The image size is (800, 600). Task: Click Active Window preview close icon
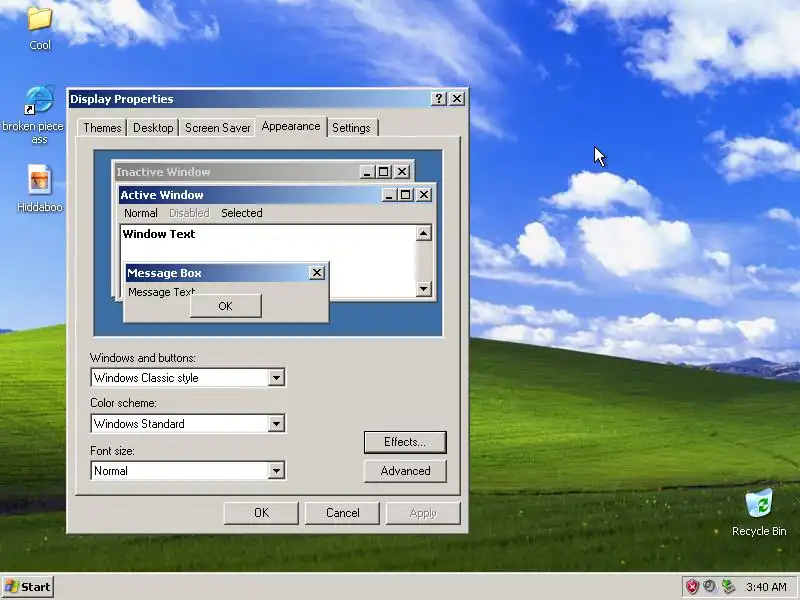[424, 194]
